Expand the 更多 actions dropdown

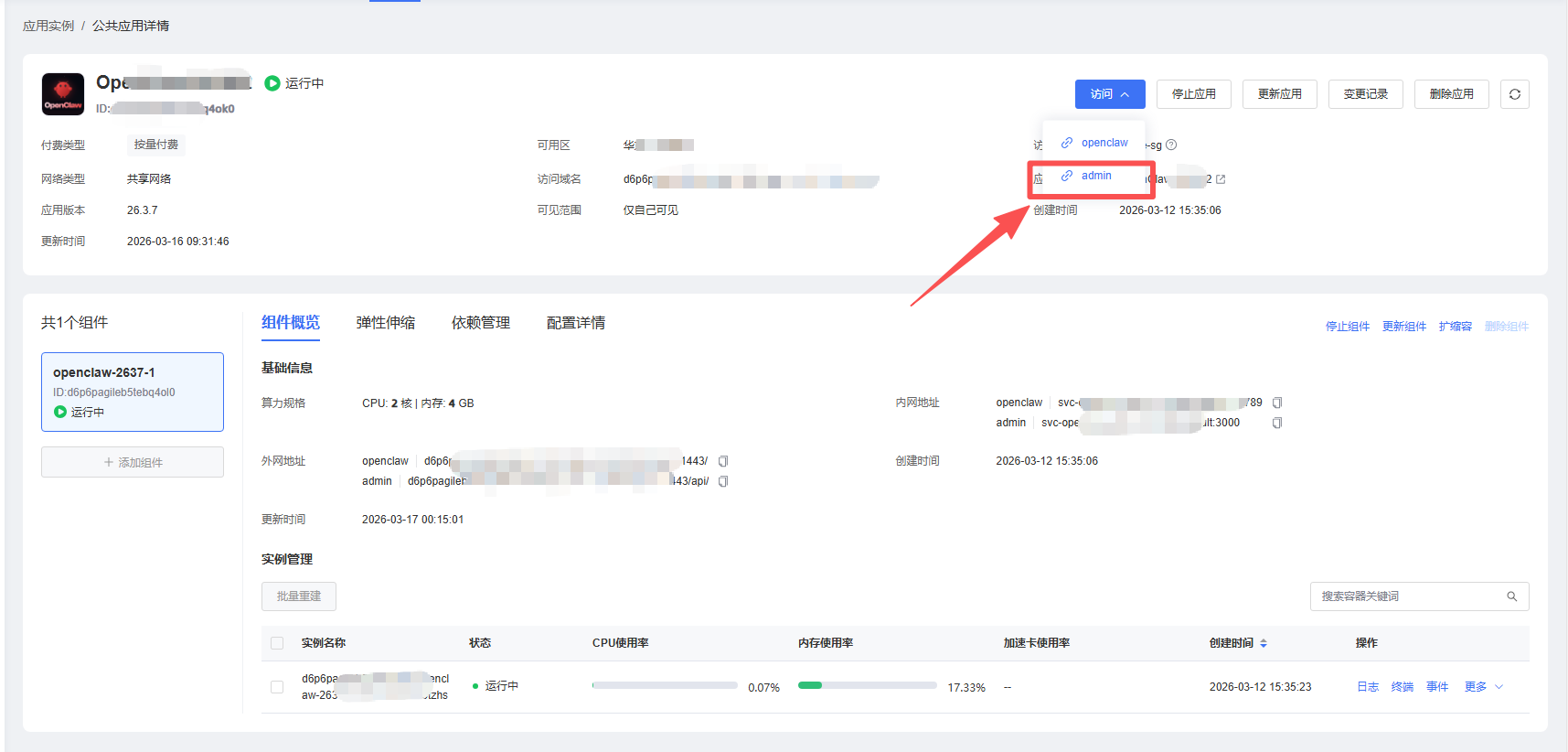tap(1483, 687)
